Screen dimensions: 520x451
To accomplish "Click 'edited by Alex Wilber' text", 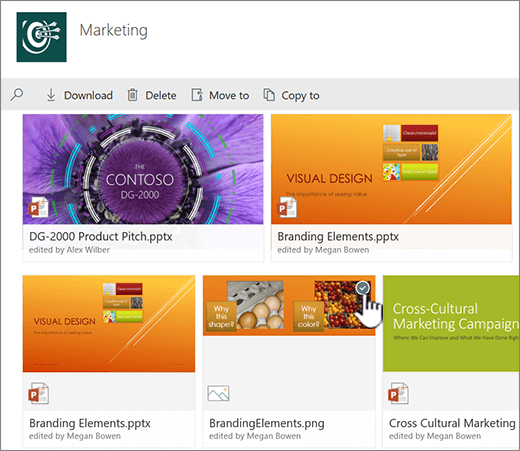I will tap(69, 250).
